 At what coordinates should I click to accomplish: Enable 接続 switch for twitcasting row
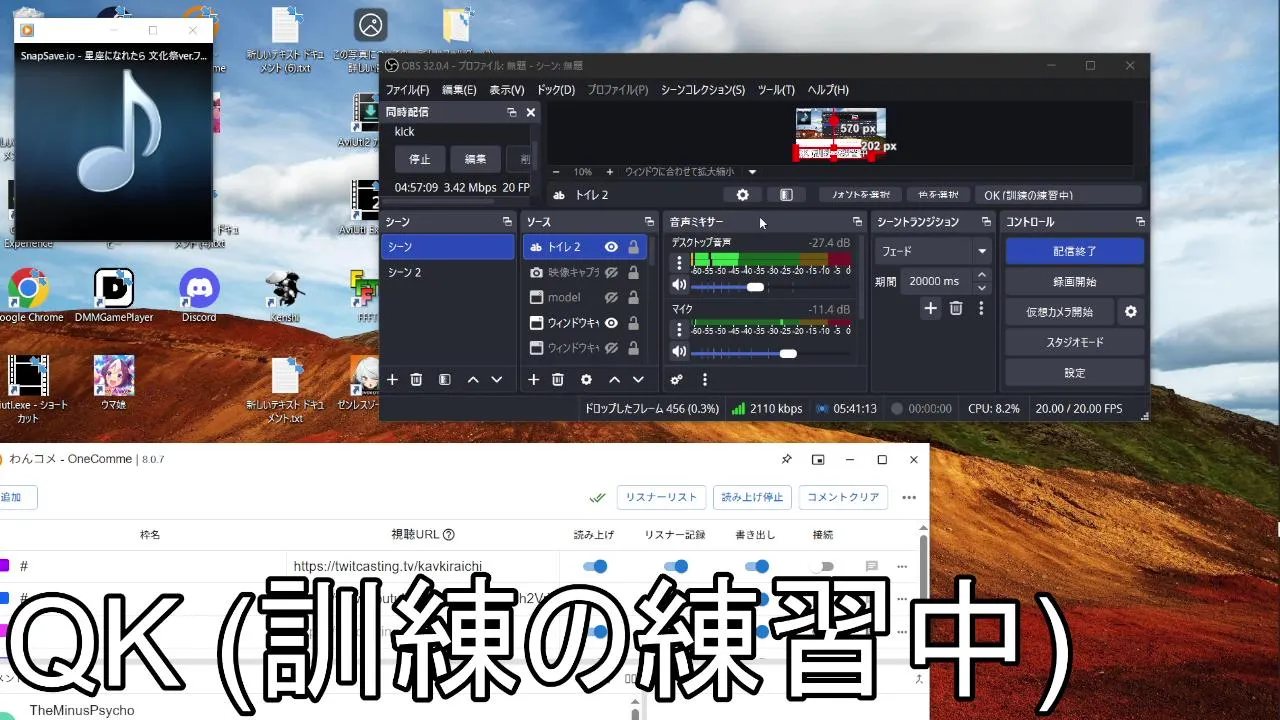pyautogui.click(x=823, y=566)
